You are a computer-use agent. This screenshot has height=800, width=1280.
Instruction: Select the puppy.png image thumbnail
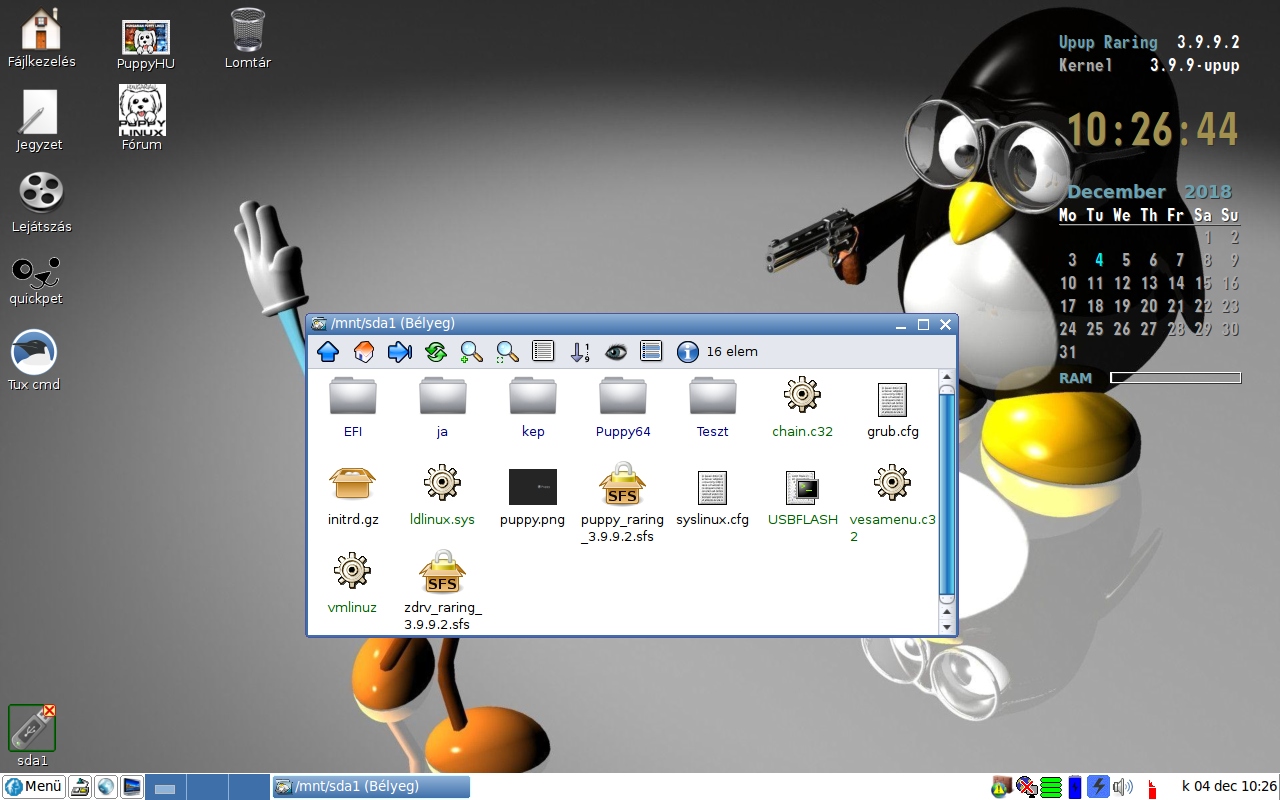pos(533,487)
